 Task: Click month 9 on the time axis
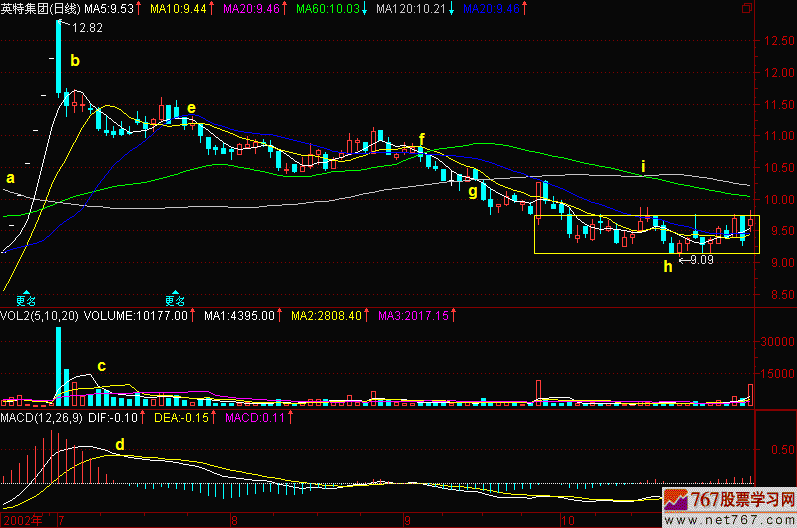(x=407, y=520)
